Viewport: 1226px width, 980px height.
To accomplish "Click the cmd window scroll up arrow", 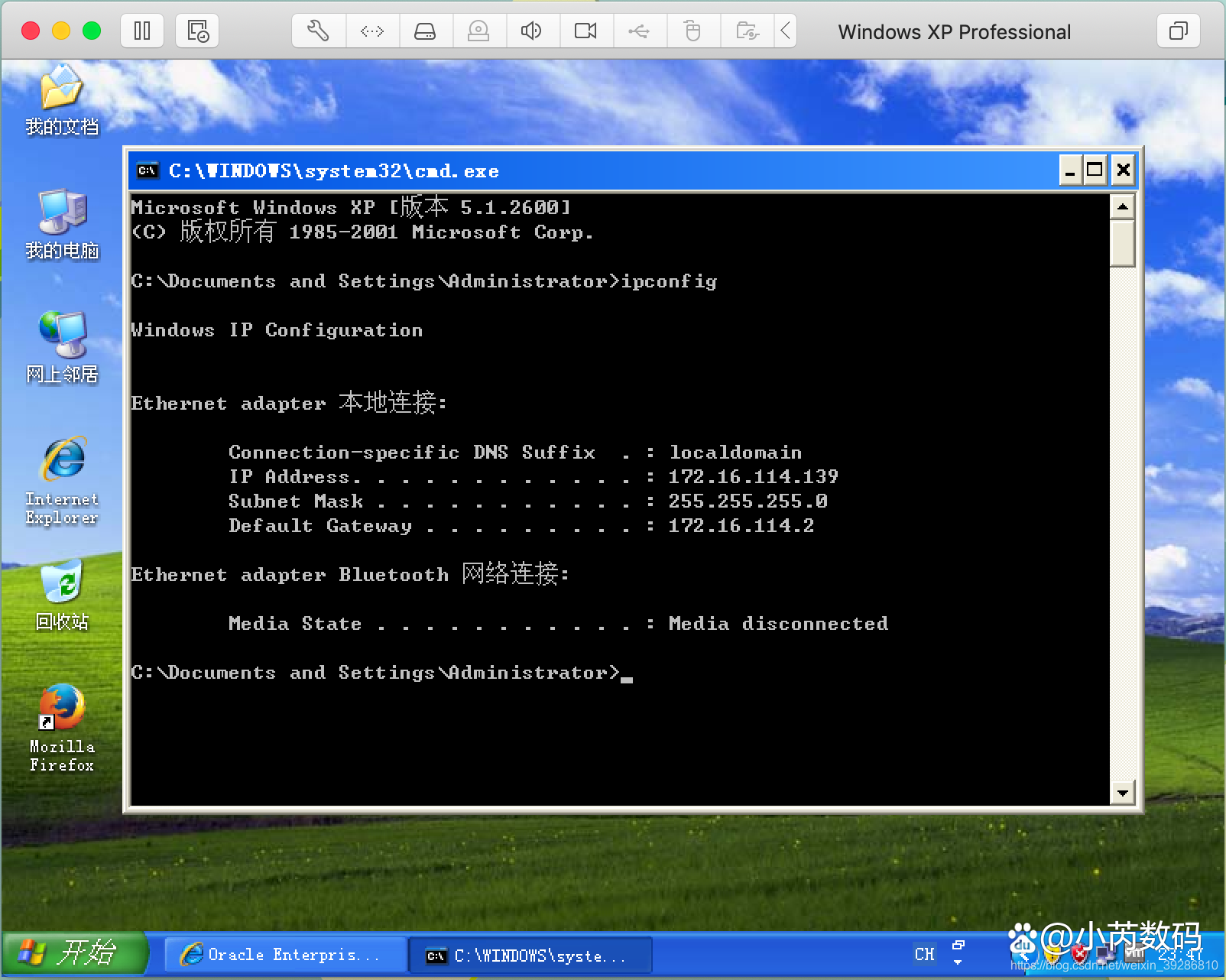I will tap(1122, 207).
